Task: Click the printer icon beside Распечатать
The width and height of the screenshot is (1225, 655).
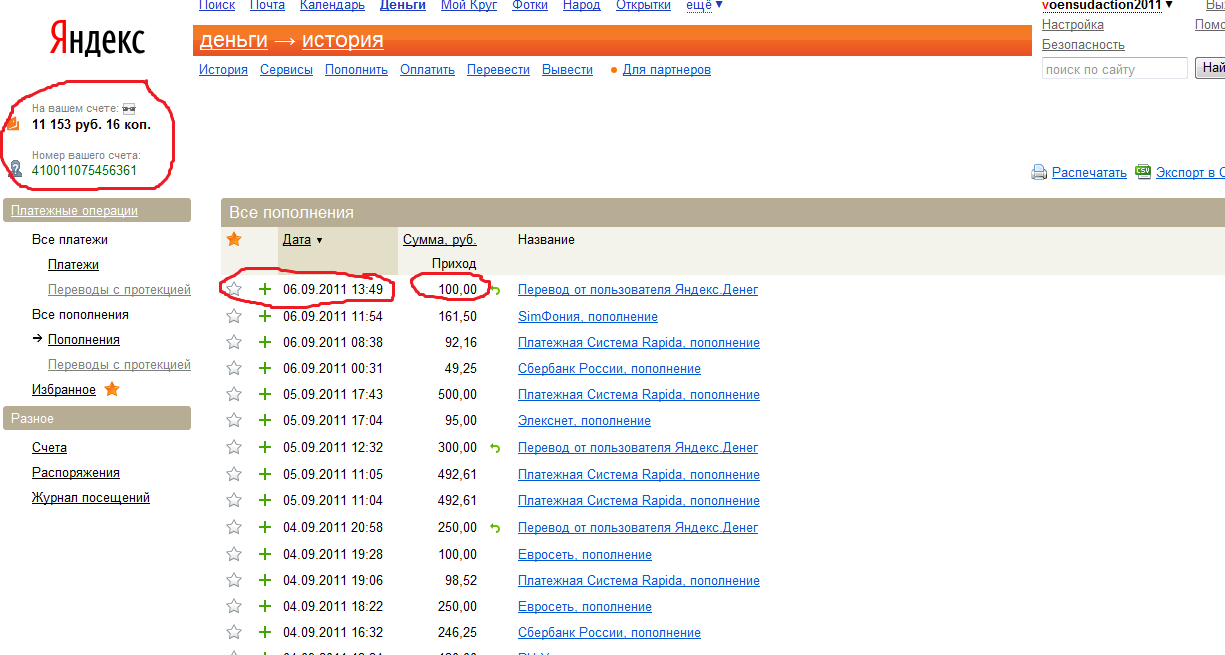Action: coord(1038,172)
